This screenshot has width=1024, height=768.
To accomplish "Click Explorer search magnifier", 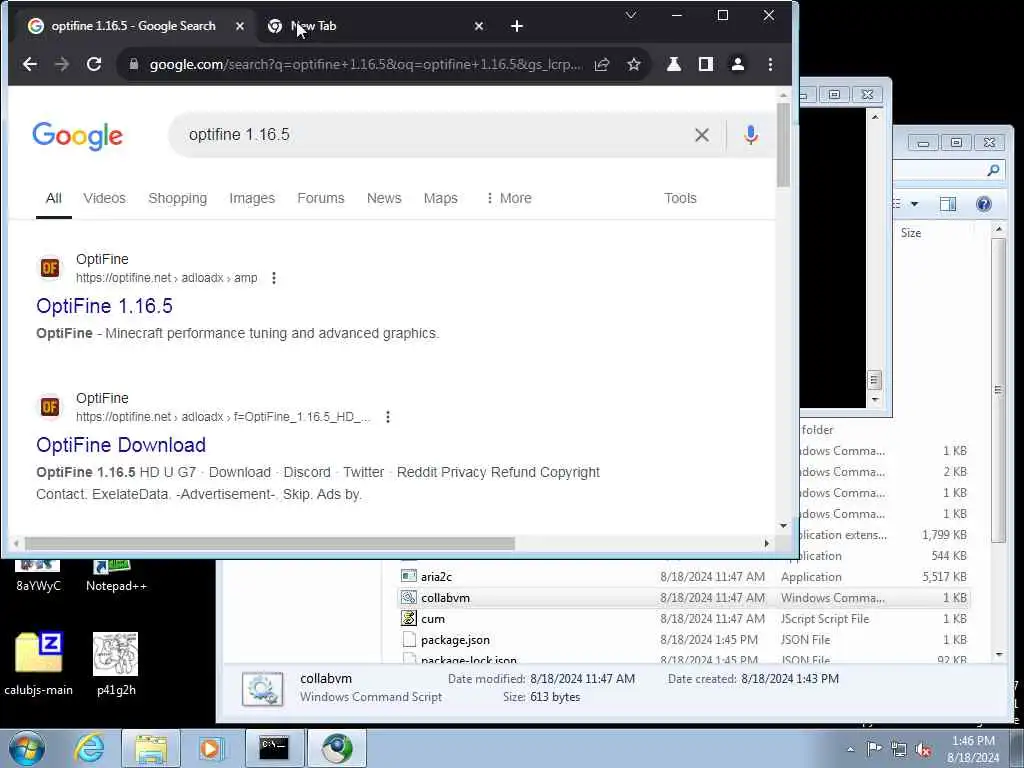I will click(x=993, y=170).
